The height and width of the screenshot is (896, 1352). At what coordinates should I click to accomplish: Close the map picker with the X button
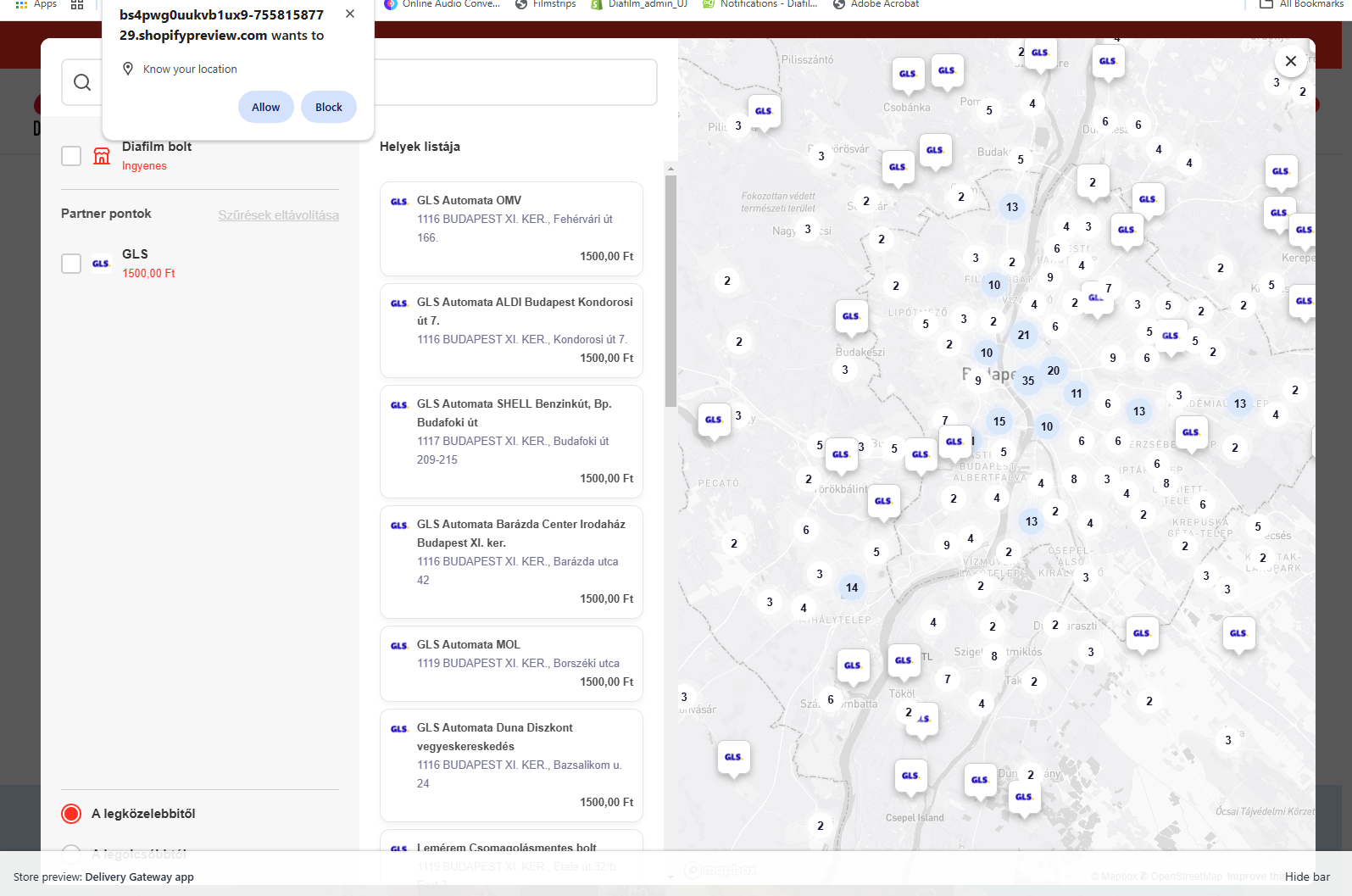point(1290,61)
